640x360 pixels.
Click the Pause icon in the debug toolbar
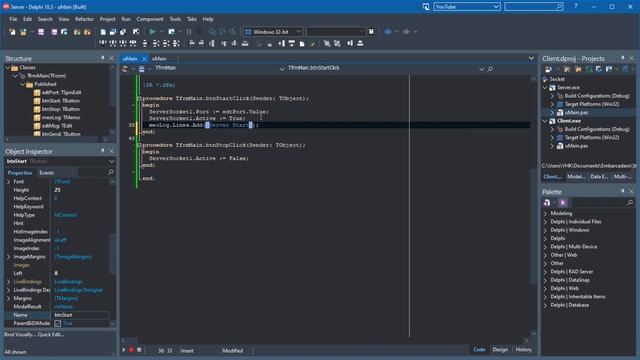189,31
